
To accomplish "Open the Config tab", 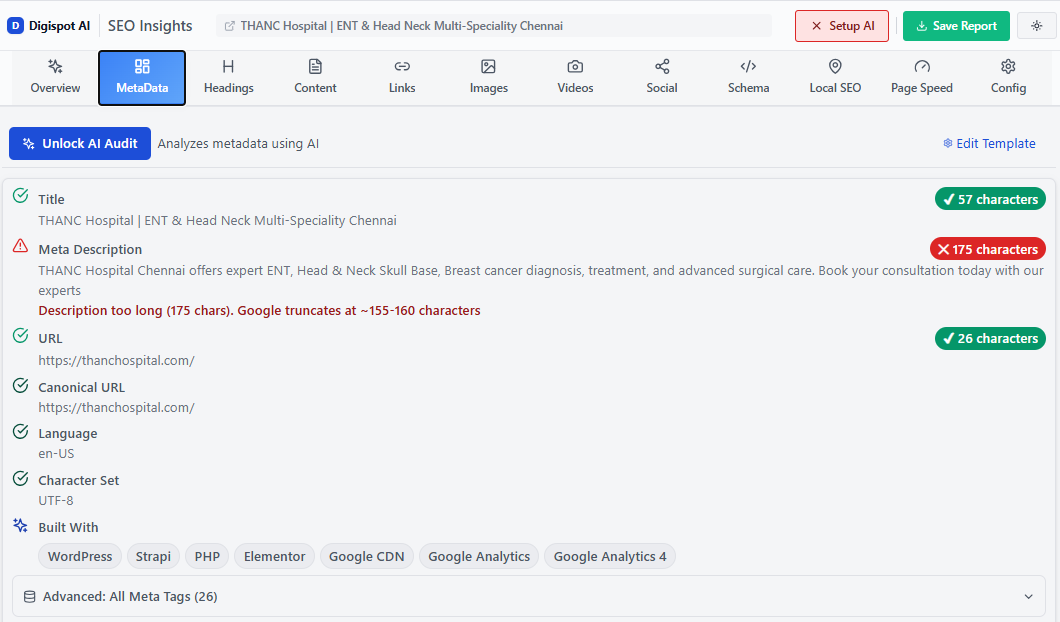I will (1008, 78).
